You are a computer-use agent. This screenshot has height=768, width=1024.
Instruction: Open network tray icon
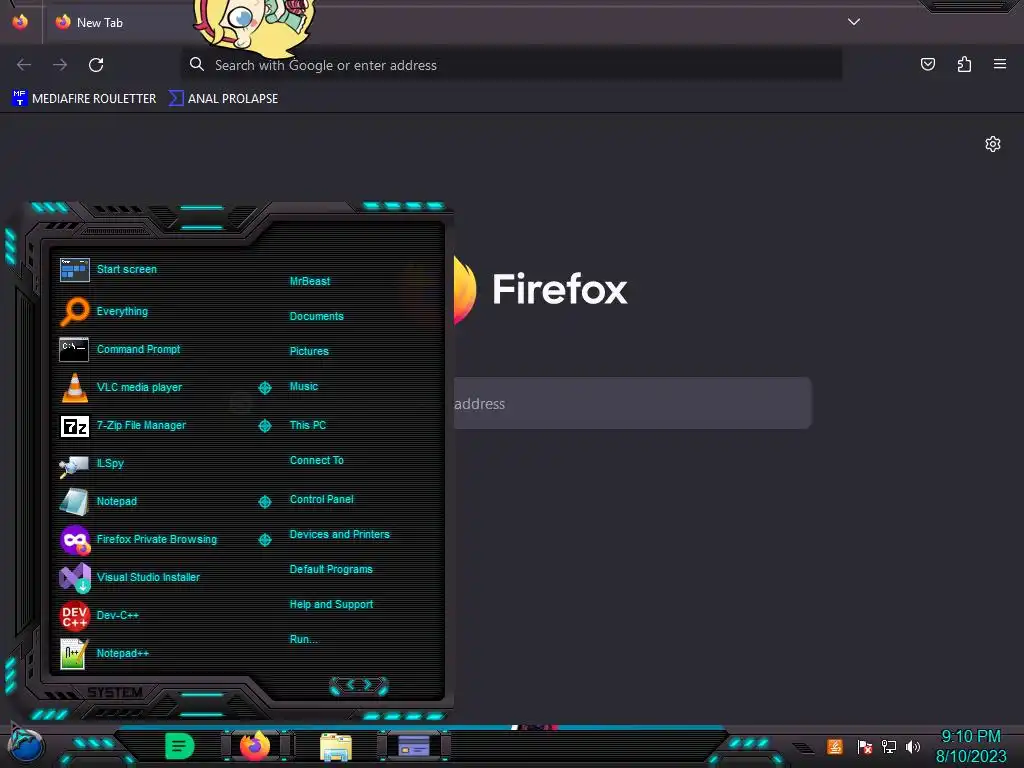pyautogui.click(x=889, y=746)
